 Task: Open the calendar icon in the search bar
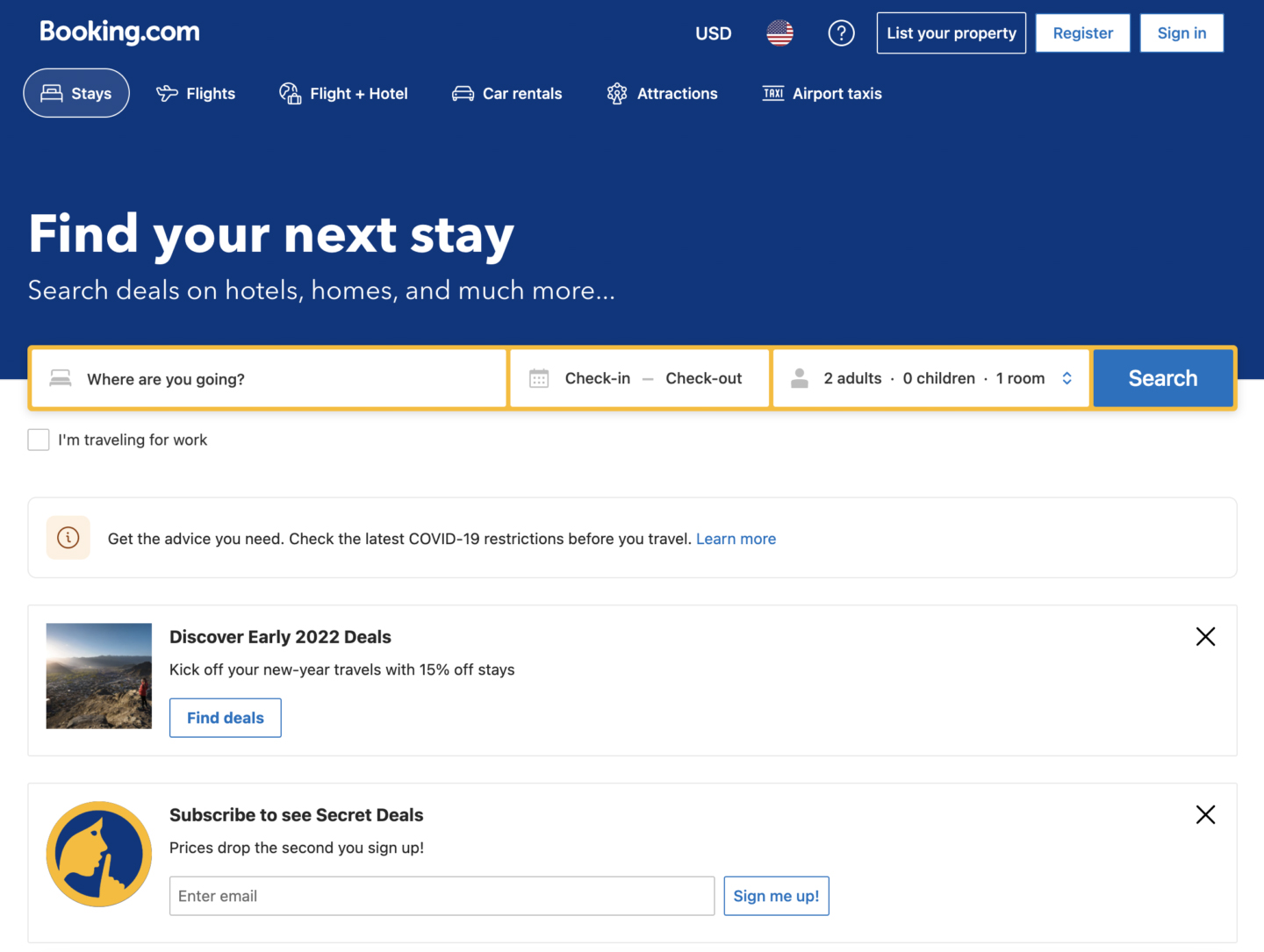540,378
